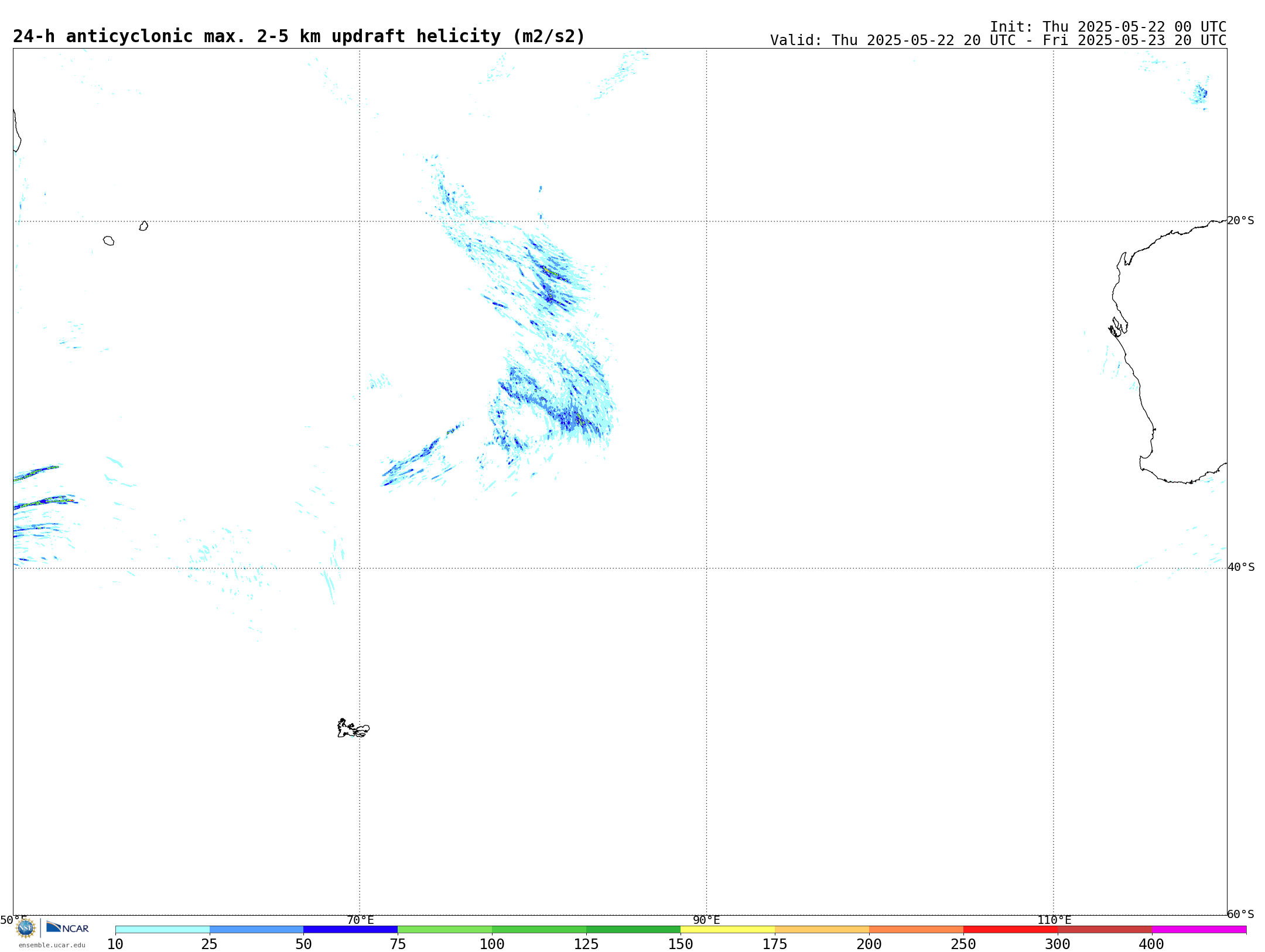Click the 50°E longitude label

tap(13, 920)
